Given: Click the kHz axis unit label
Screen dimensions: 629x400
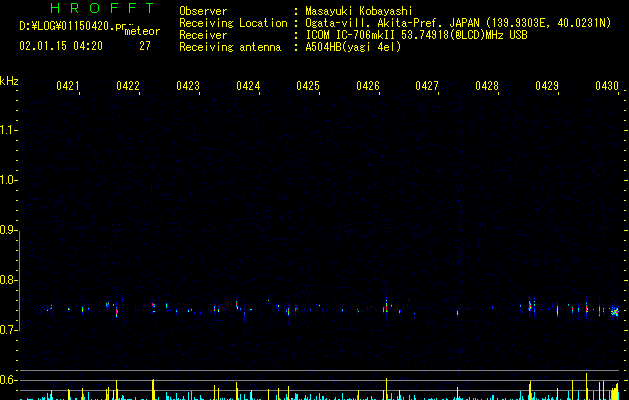Looking at the screenshot, I should pos(9,81).
